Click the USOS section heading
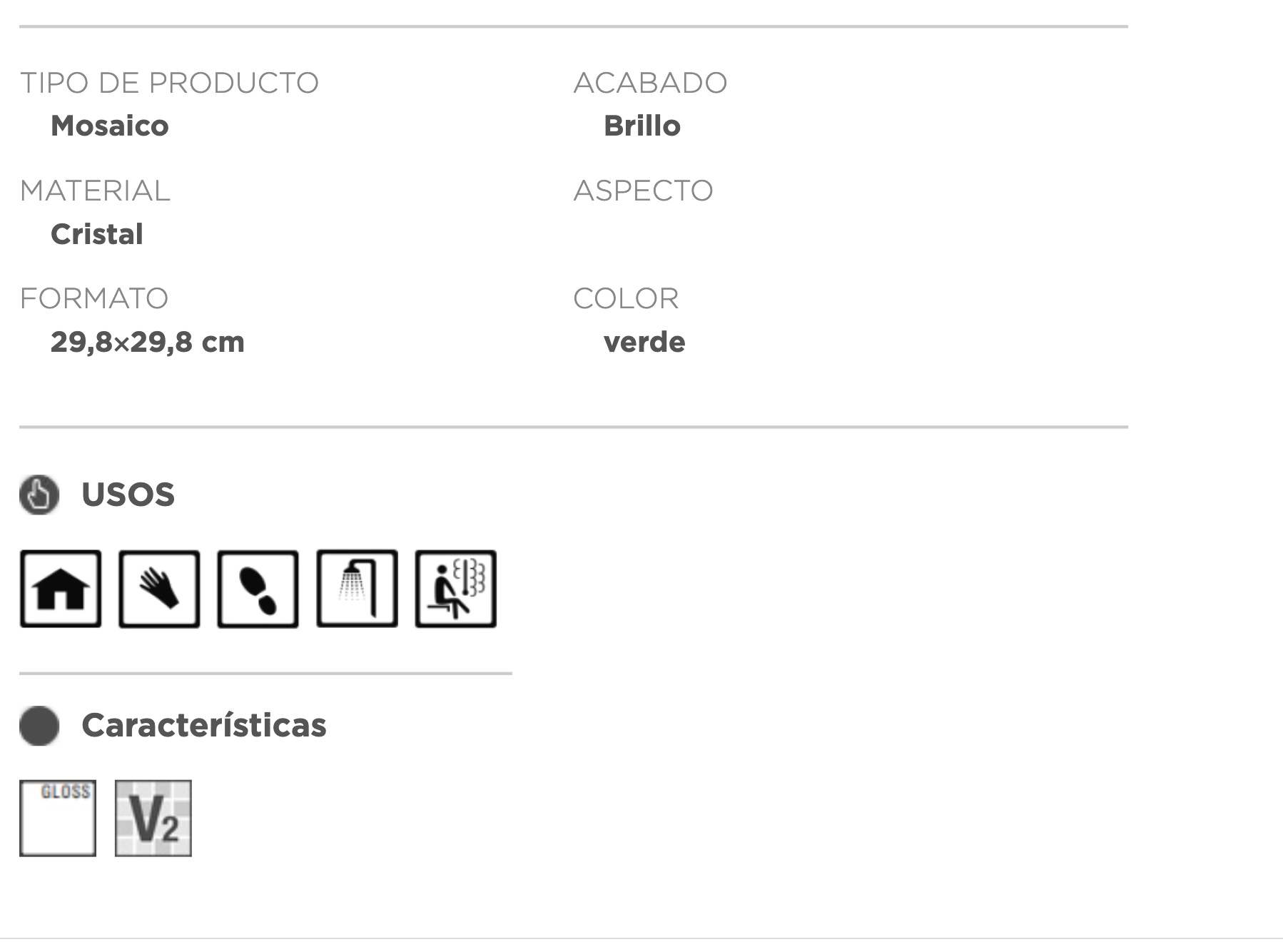 128,495
